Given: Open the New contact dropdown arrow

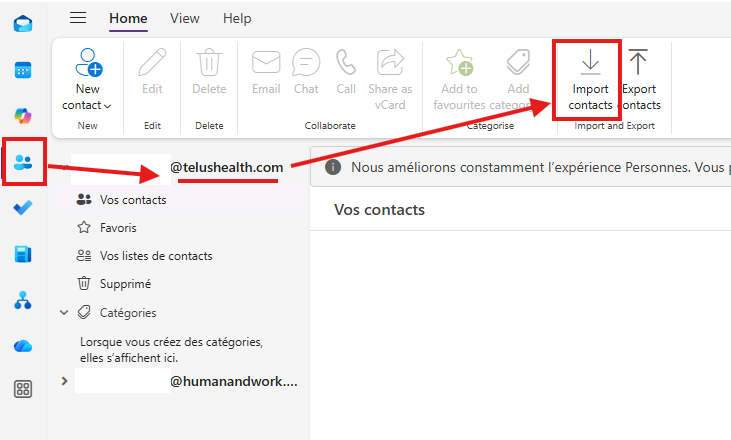Looking at the screenshot, I should point(108,106).
